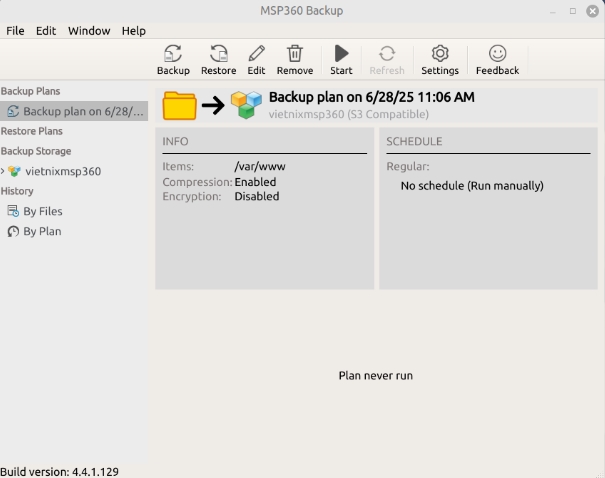Click the Build version 4.4.1.129 status text
Image resolution: width=605 pixels, height=478 pixels.
coord(59,472)
